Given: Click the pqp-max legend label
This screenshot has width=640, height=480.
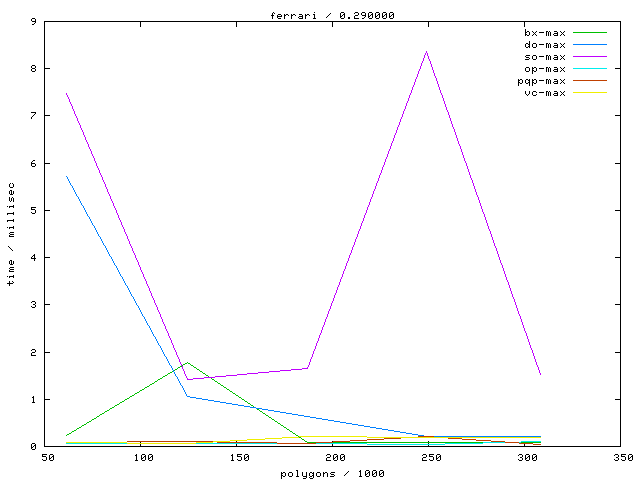Looking at the screenshot, I should [x=541, y=81].
